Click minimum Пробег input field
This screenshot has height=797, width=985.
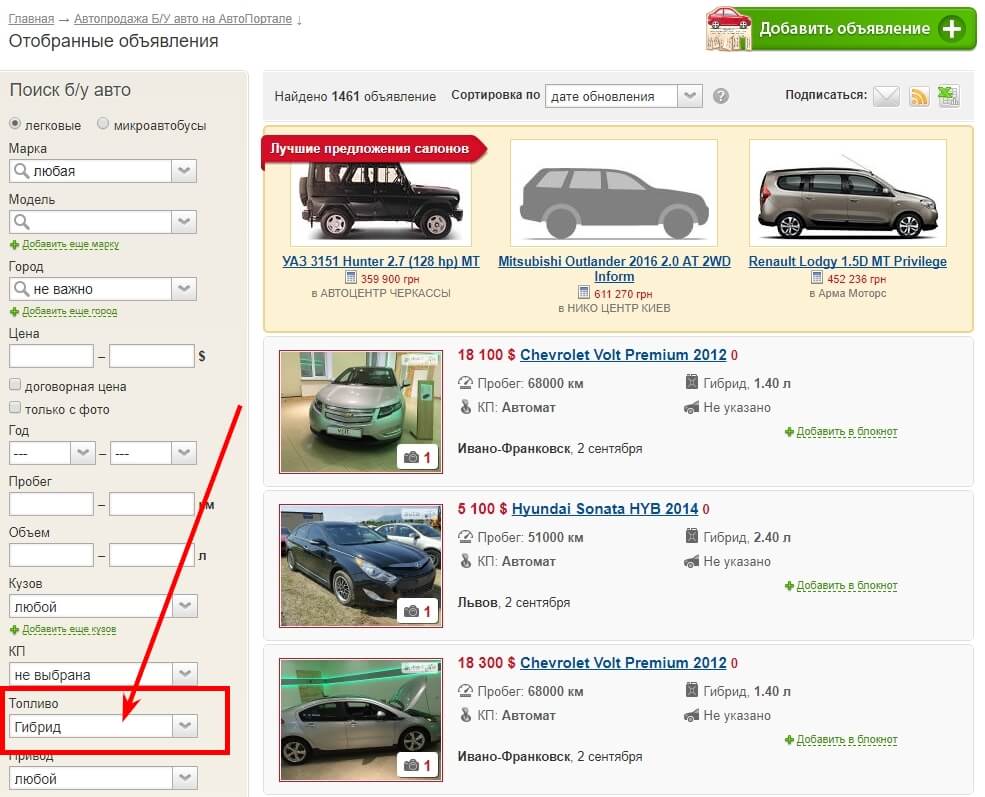(x=52, y=504)
